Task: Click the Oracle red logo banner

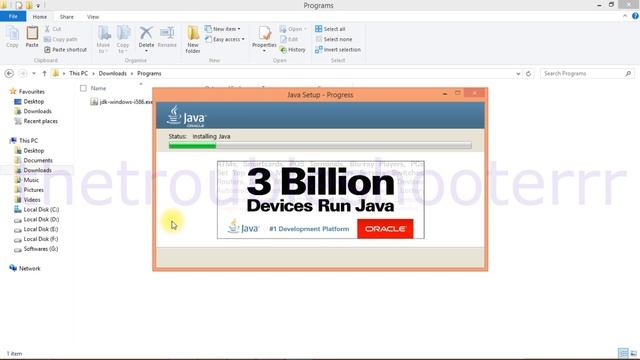Action: [x=385, y=229]
